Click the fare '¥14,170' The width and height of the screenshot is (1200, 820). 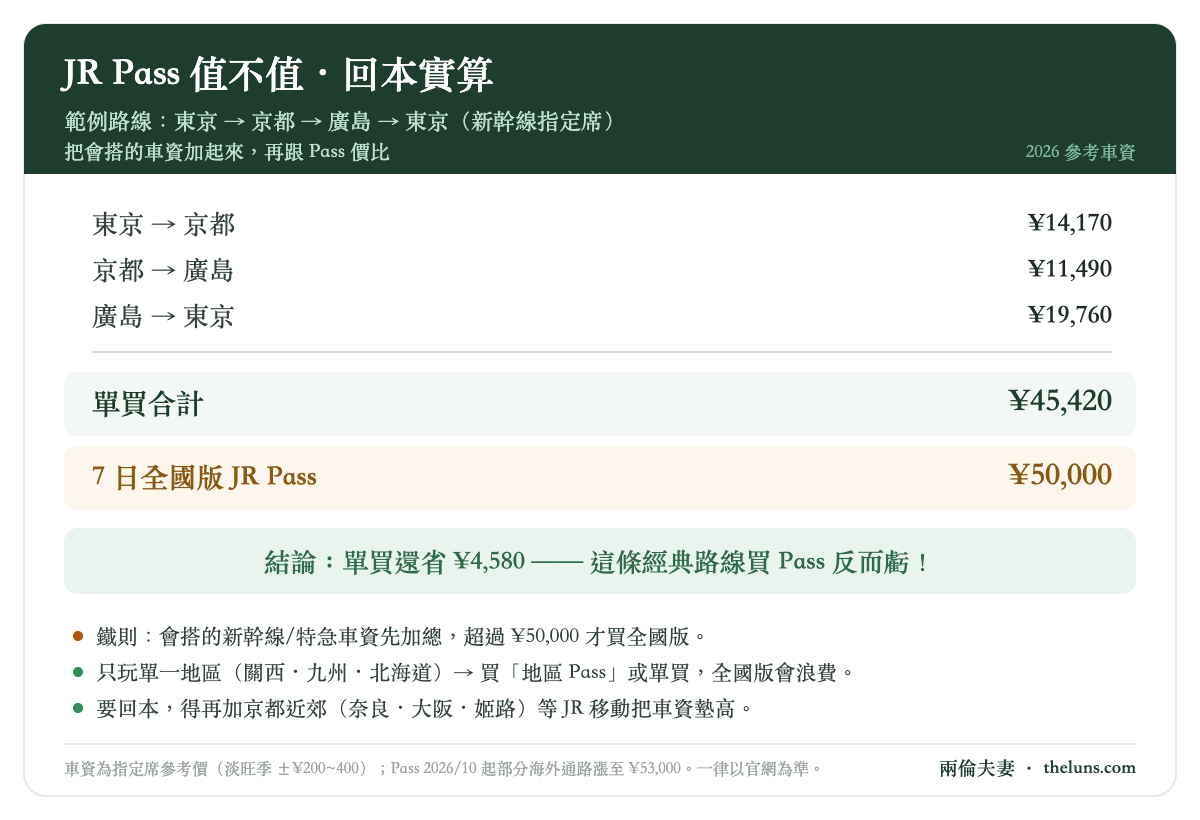tap(1069, 223)
